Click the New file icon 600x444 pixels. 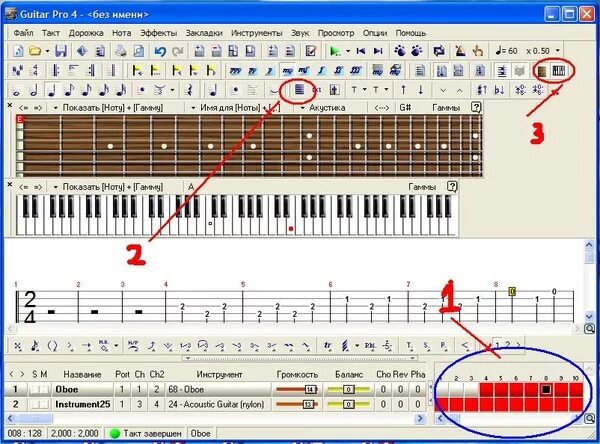click(18, 51)
